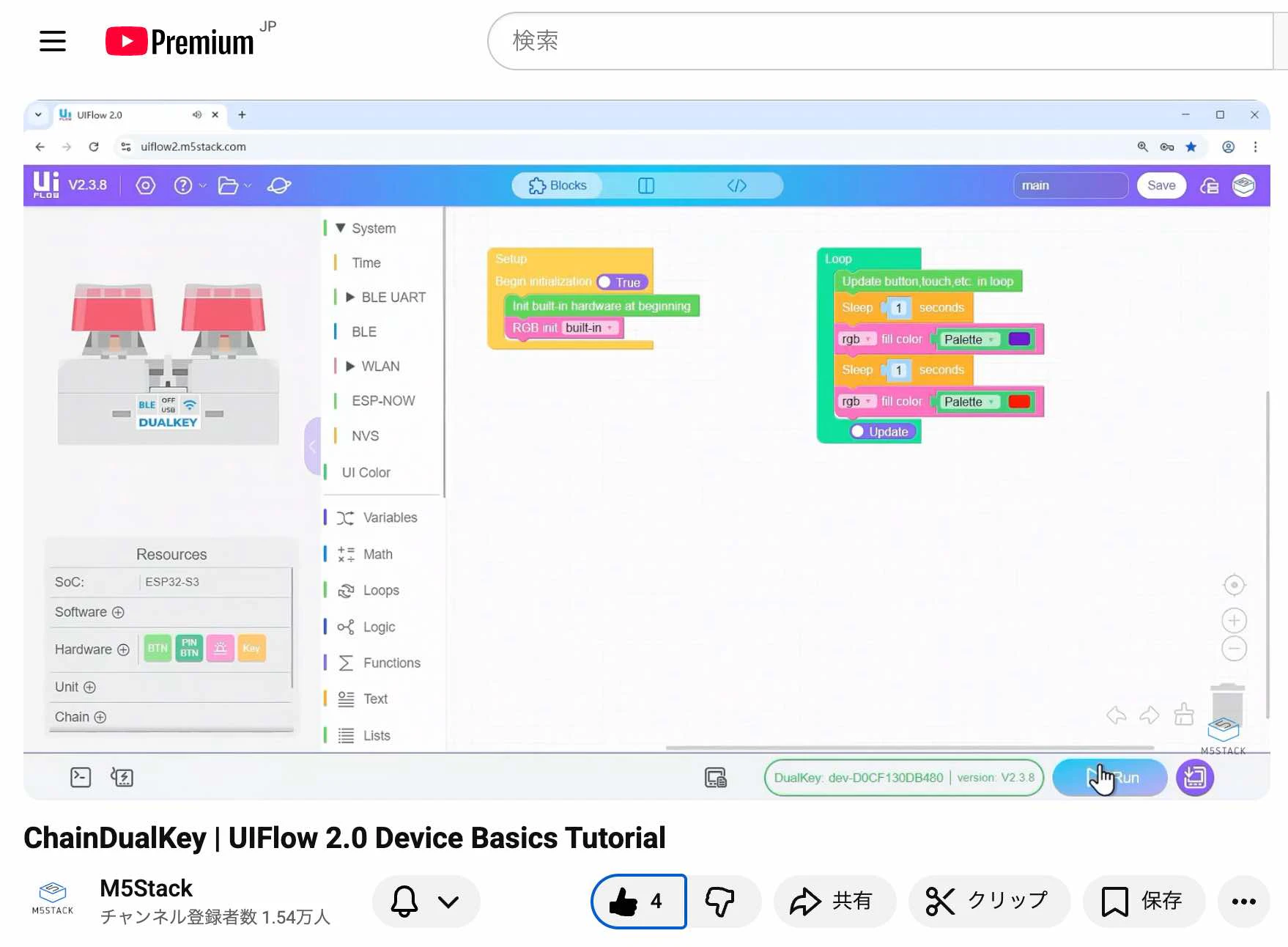
Task: Save the UIFlow project
Action: point(1161,185)
